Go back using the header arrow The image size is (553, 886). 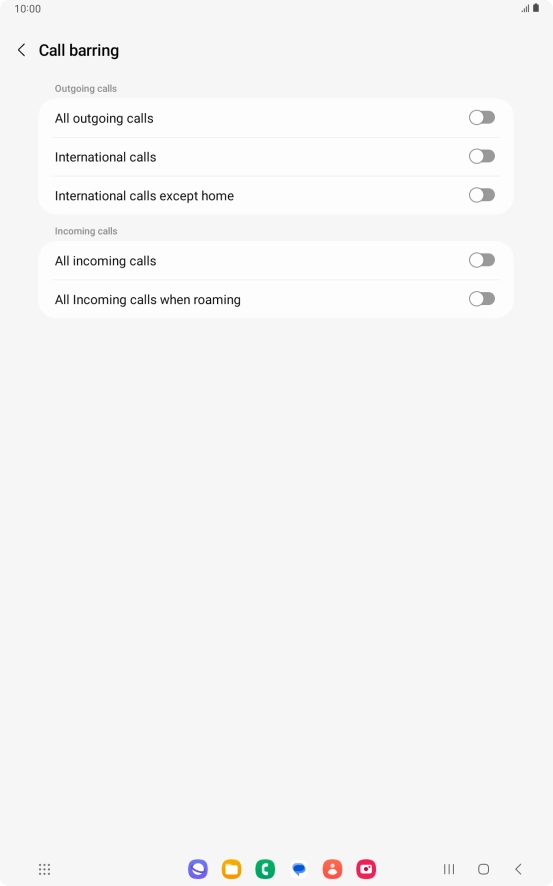click(21, 50)
